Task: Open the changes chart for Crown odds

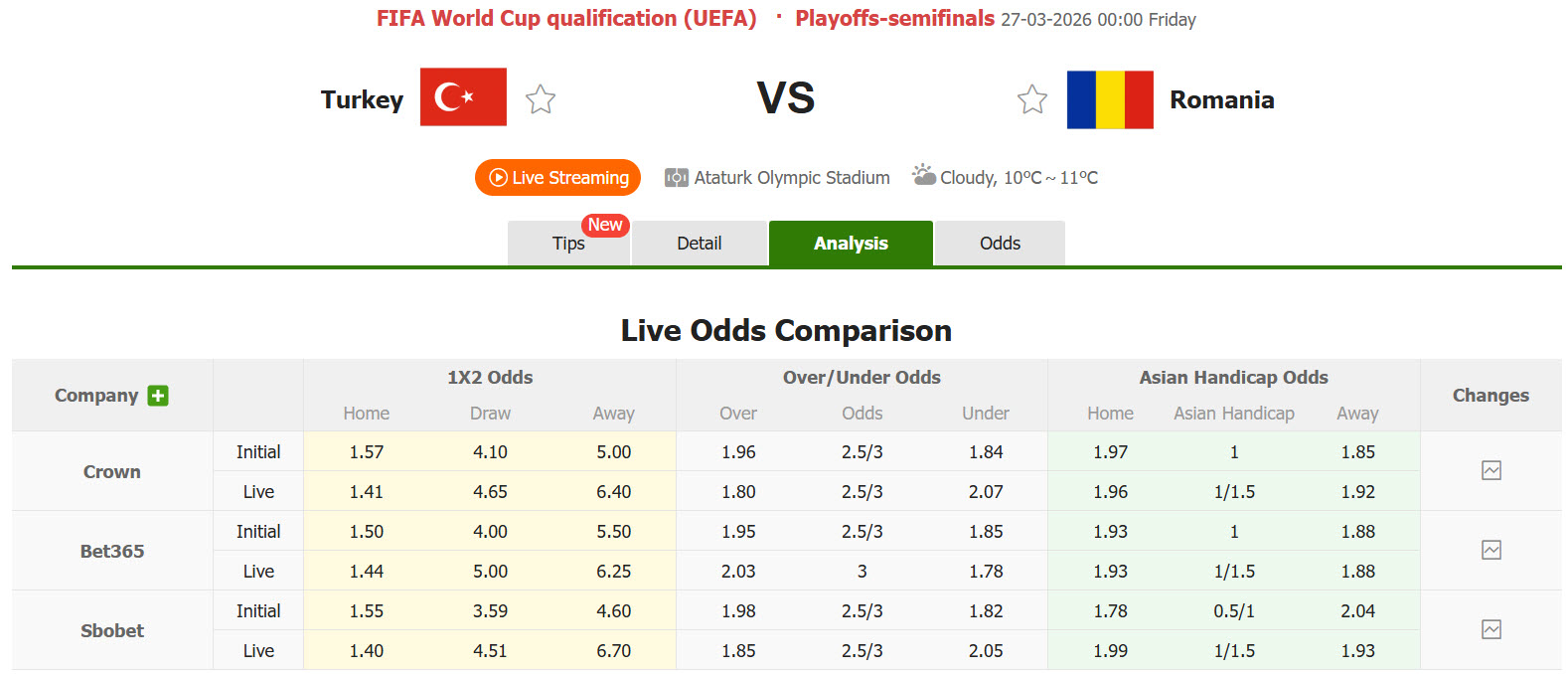Action: (1490, 470)
